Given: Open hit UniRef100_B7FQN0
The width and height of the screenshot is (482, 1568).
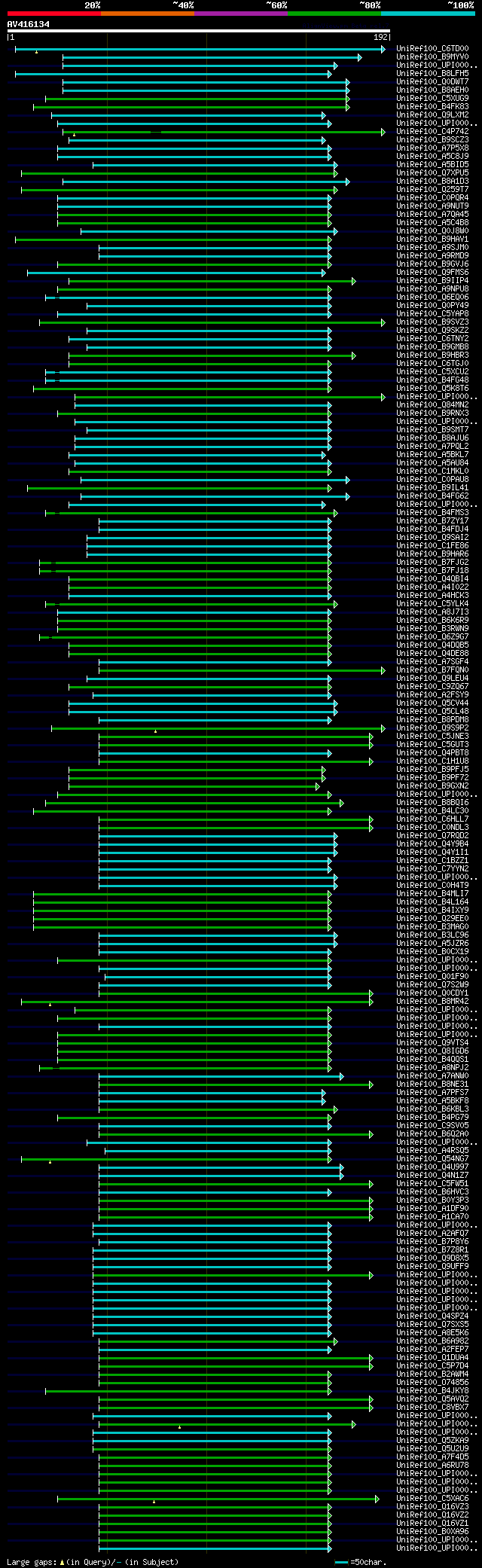Looking at the screenshot, I should [x=432, y=670].
